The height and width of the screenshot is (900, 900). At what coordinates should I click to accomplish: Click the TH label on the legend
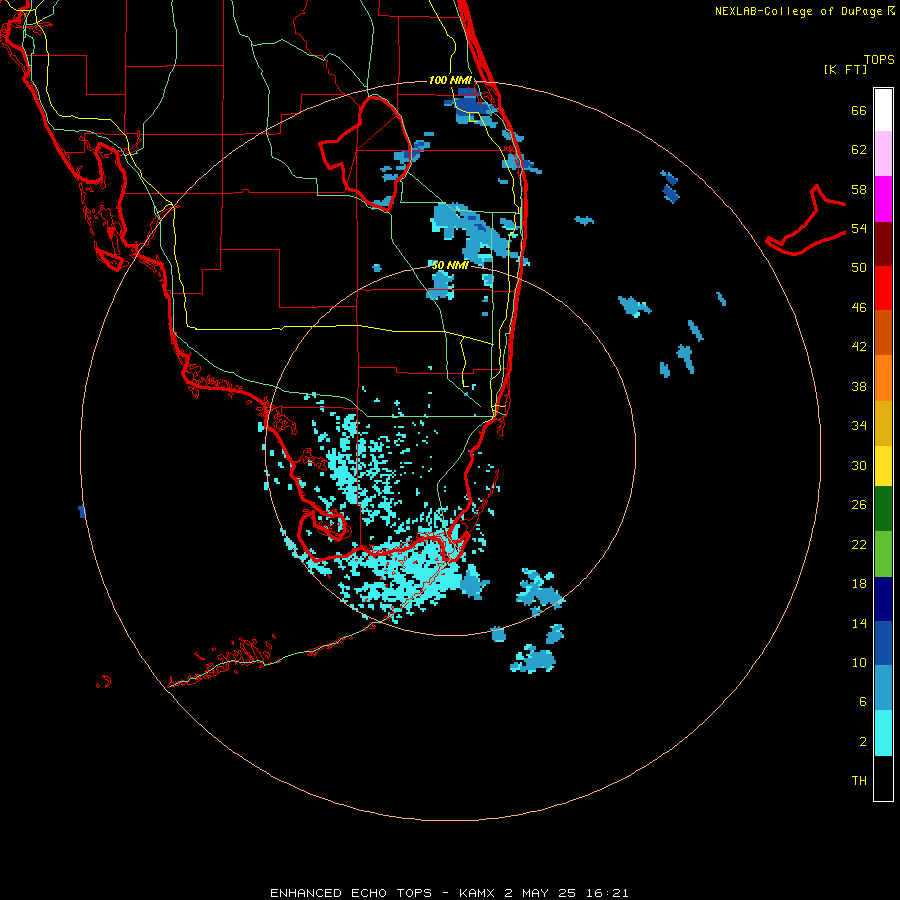click(x=859, y=780)
